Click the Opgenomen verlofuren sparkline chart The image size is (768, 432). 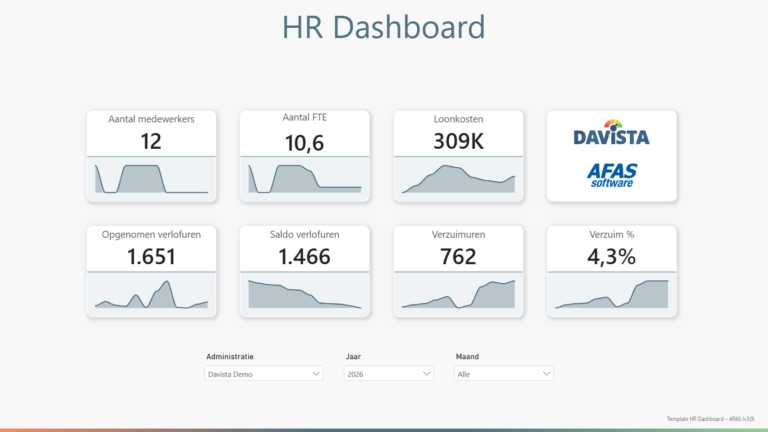point(151,294)
